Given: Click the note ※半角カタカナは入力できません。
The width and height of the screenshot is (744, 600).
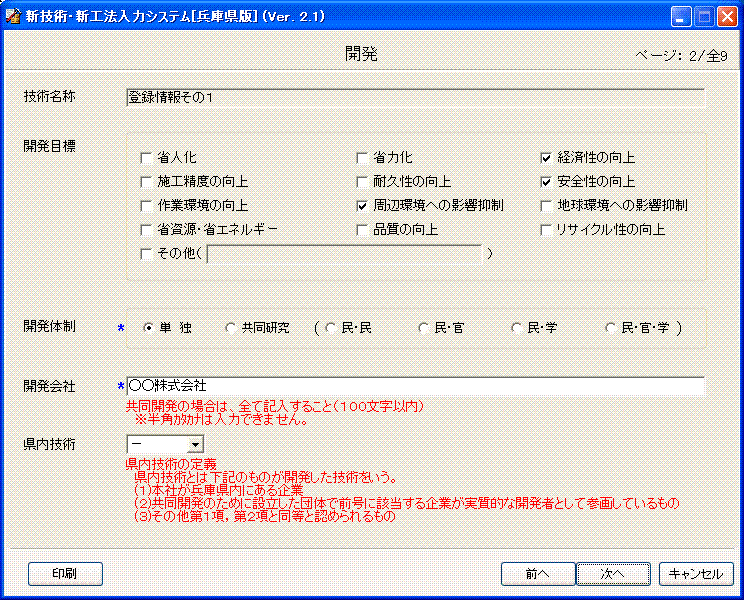Looking at the screenshot, I should [223, 419].
